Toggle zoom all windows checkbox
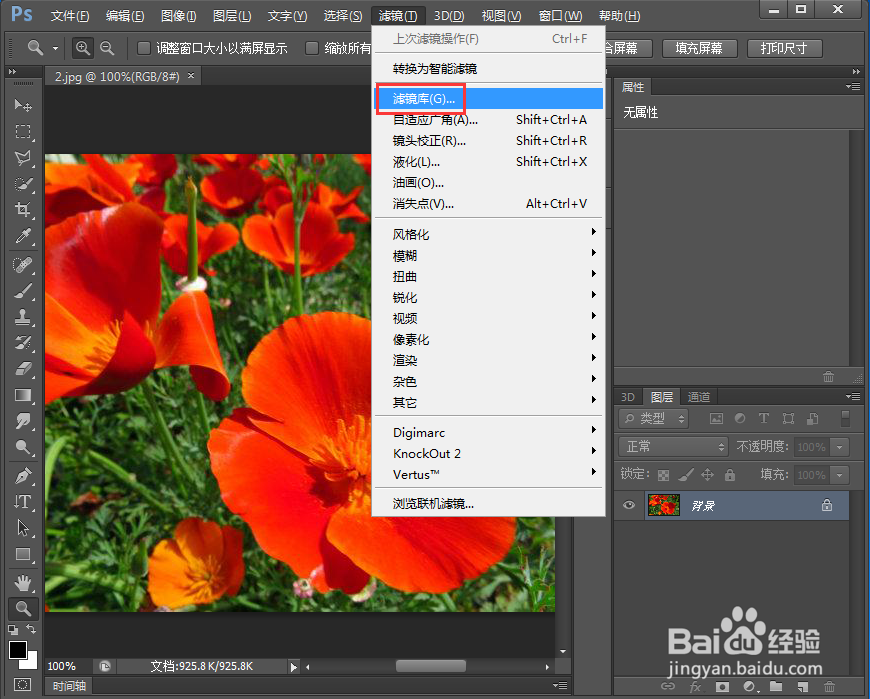Image resolution: width=870 pixels, height=699 pixels. (312, 48)
